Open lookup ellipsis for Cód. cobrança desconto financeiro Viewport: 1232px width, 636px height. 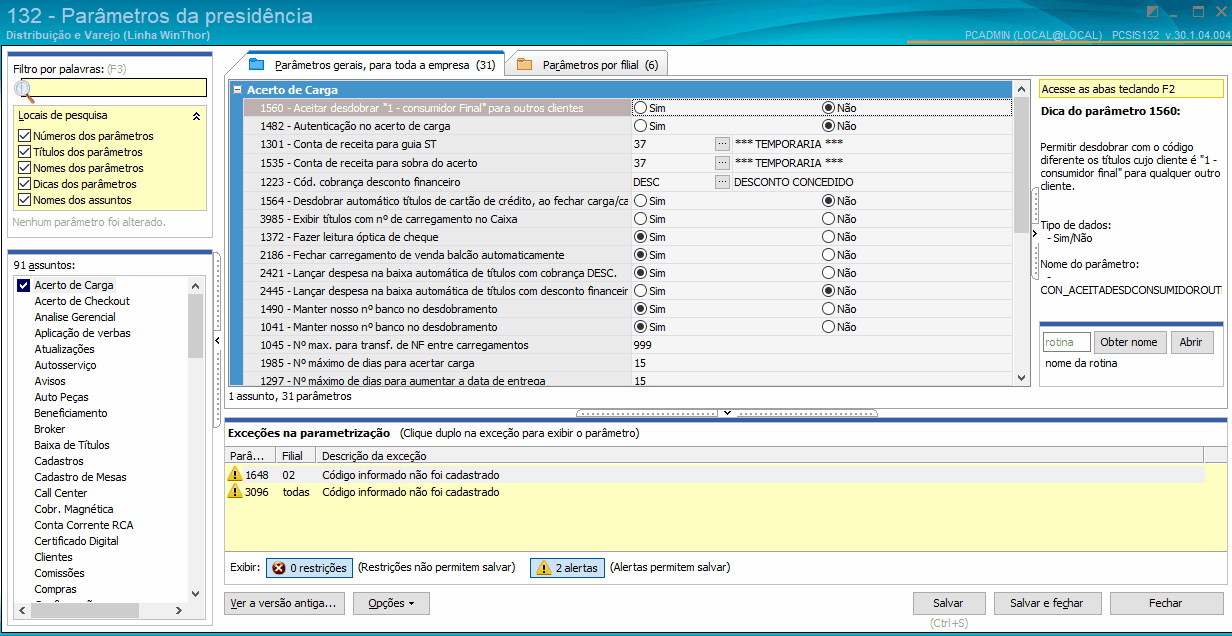[722, 182]
